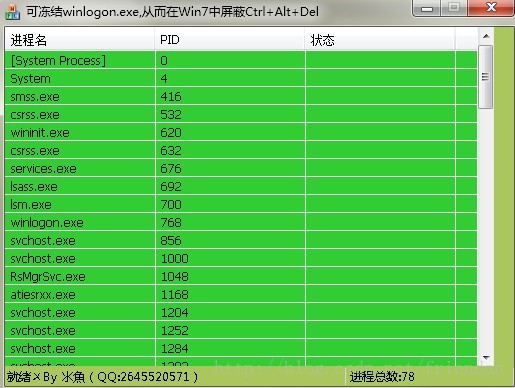Screen dimensions: 515x388
Task: Sort by PID column header
Action: click(x=230, y=40)
